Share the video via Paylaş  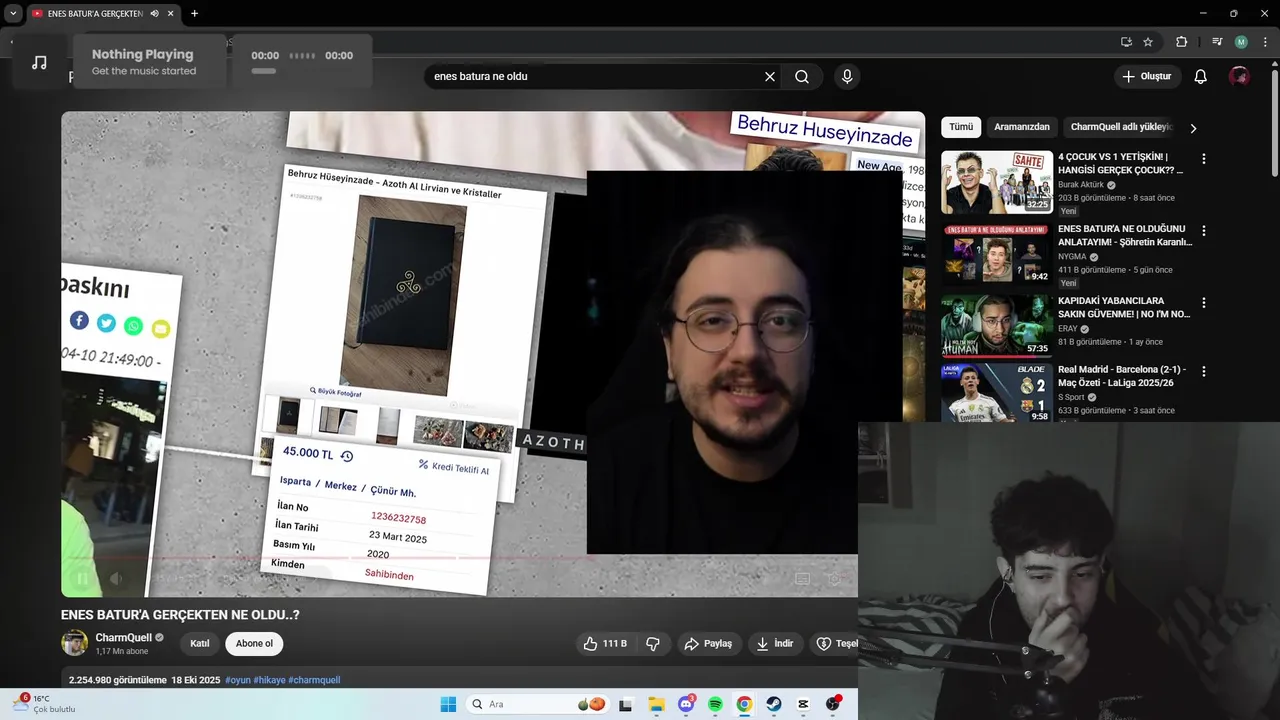point(708,644)
